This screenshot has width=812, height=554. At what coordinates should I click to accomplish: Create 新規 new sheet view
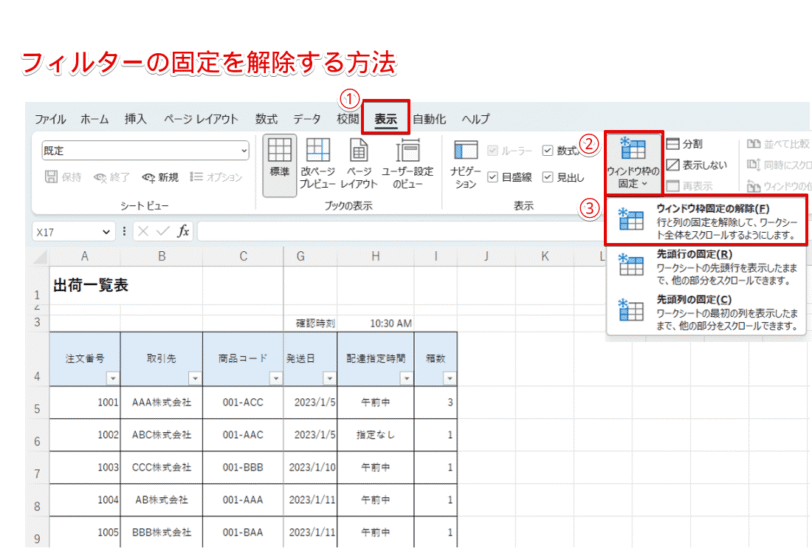pos(160,177)
